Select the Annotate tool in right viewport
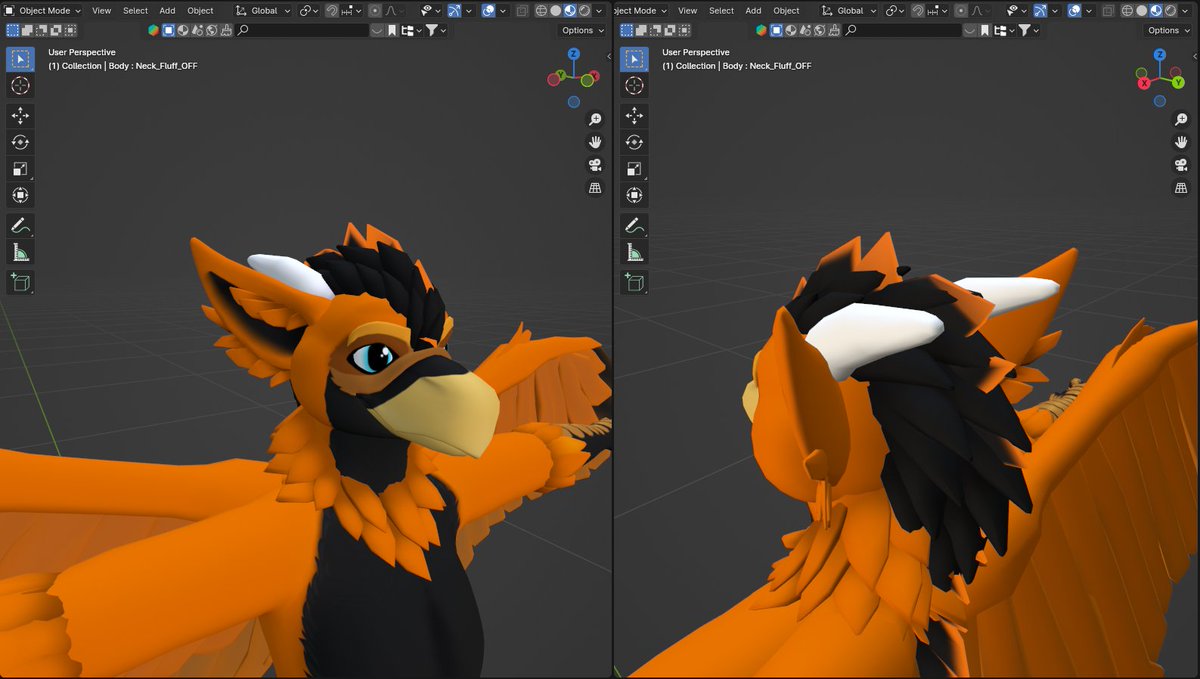Image resolution: width=1200 pixels, height=679 pixels. point(633,225)
